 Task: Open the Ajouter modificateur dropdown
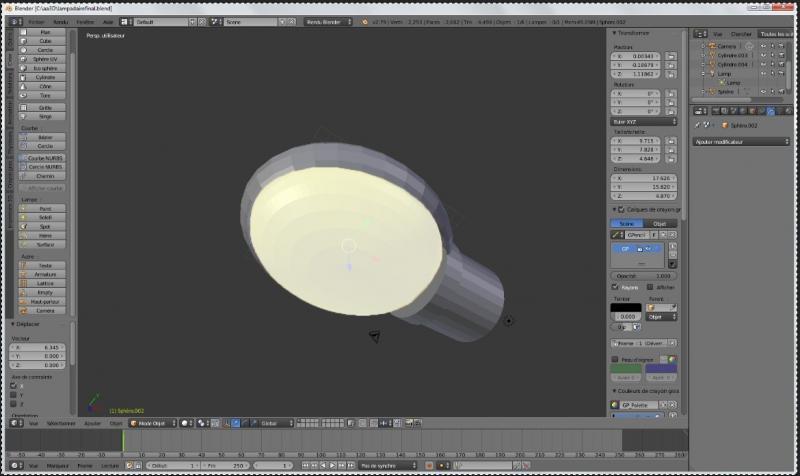[740, 142]
